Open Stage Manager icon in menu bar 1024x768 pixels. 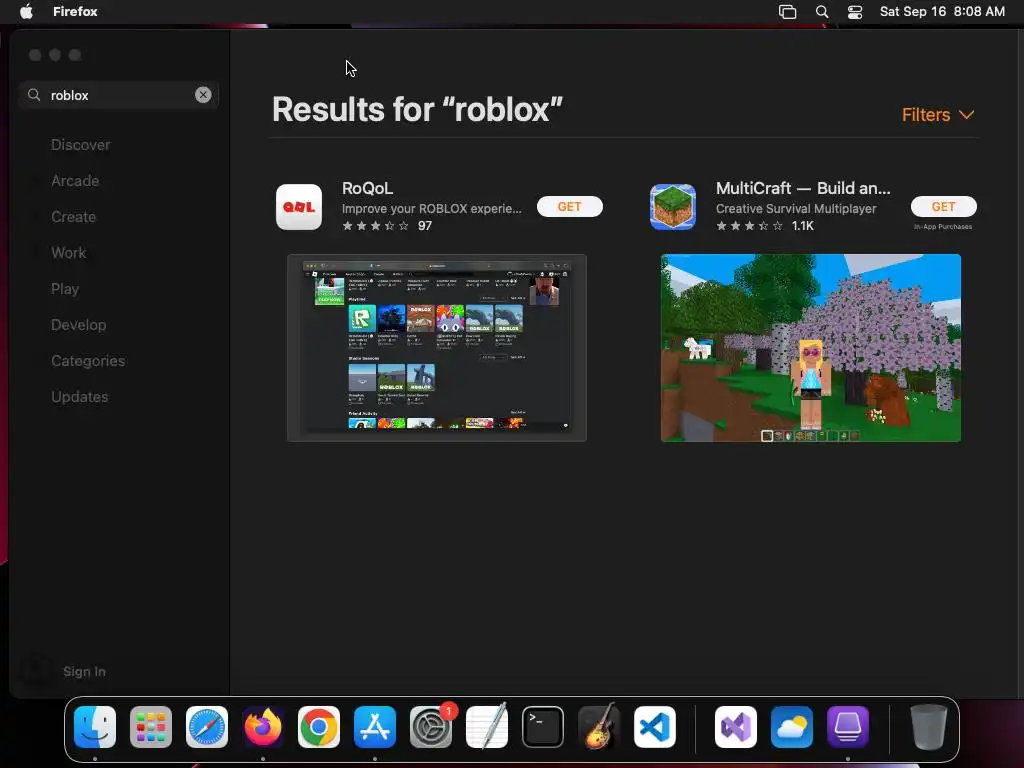pyautogui.click(x=788, y=11)
